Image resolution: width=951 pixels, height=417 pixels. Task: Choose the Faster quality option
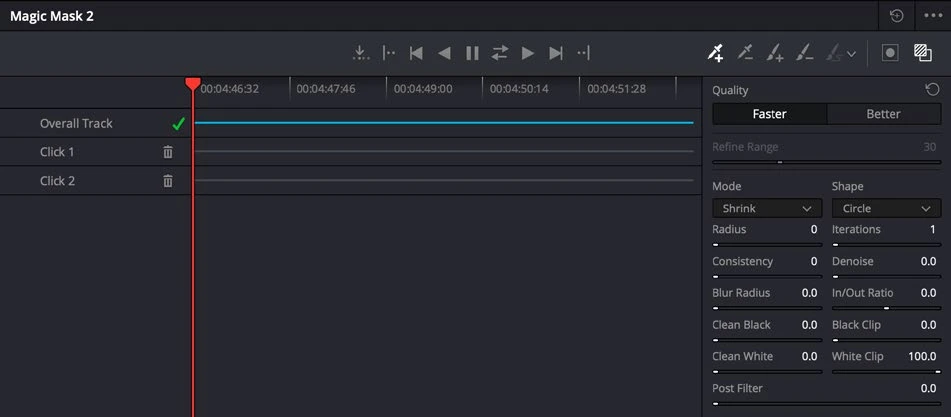point(769,114)
